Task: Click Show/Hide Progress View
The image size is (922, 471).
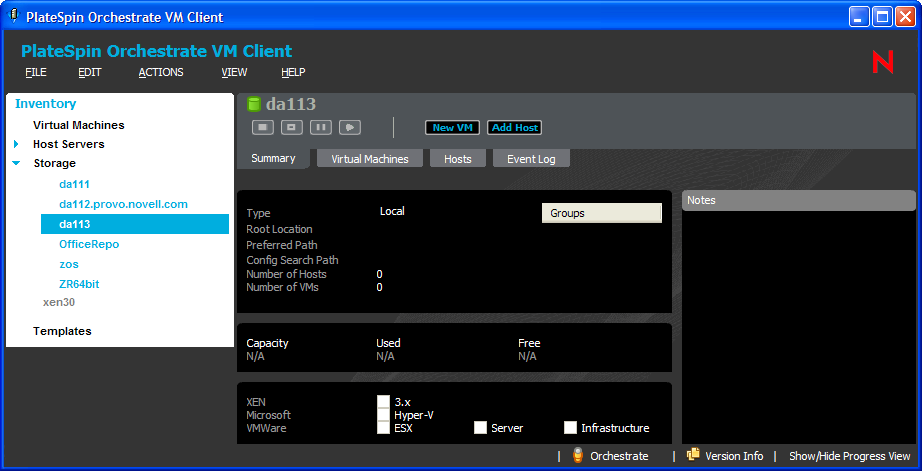Action: click(x=849, y=456)
